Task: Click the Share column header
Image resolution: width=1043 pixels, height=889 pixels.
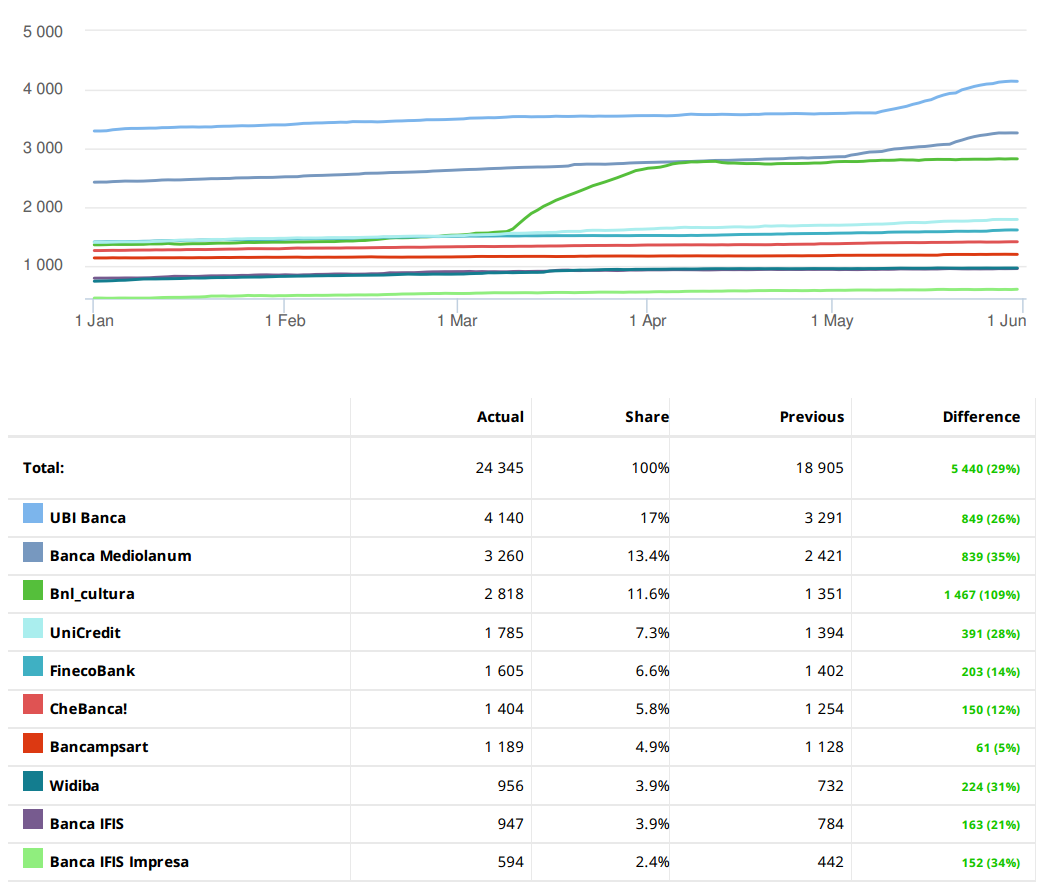Action: point(647,417)
